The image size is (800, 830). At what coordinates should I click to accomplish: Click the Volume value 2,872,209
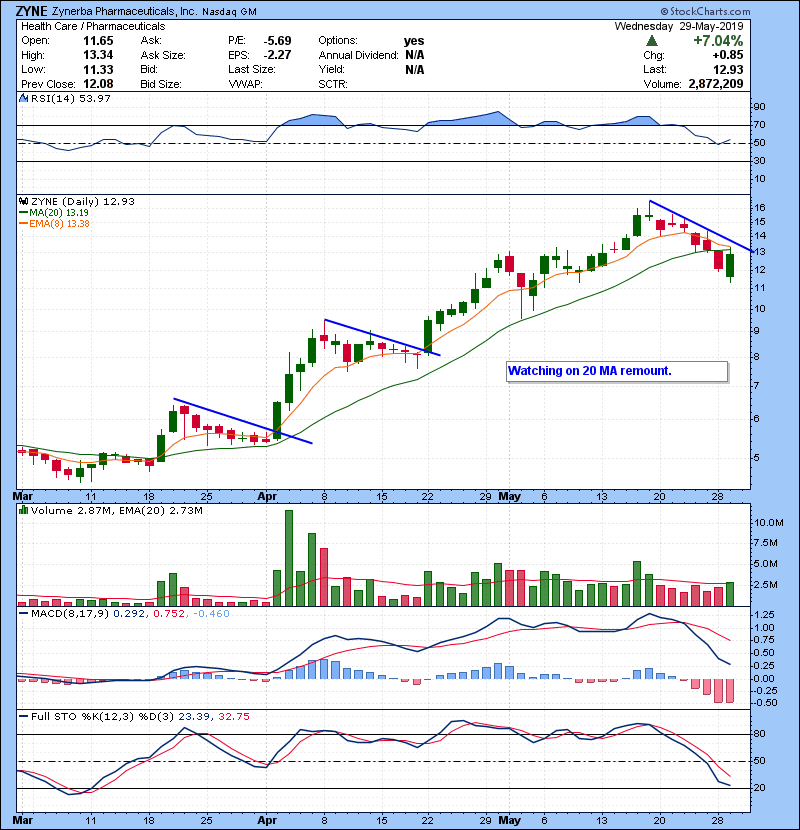[716, 84]
